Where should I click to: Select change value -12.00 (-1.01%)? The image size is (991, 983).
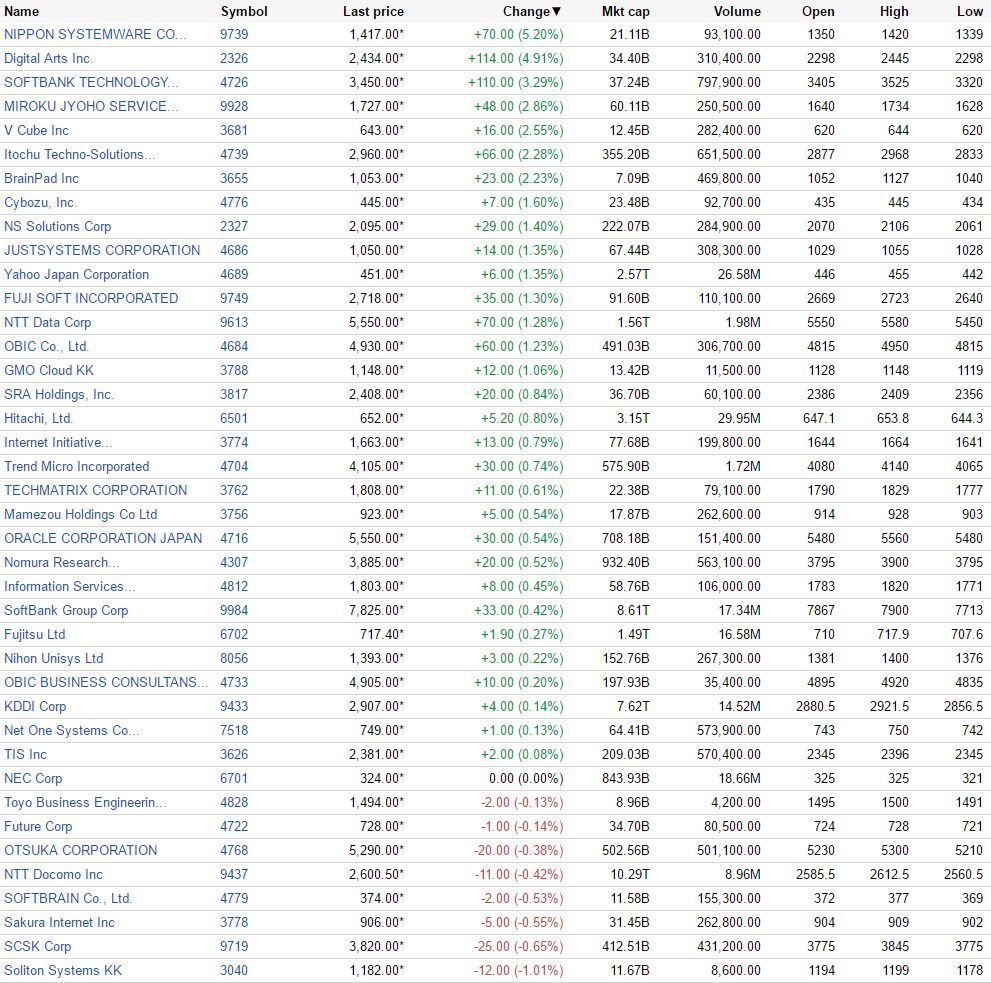point(519,971)
